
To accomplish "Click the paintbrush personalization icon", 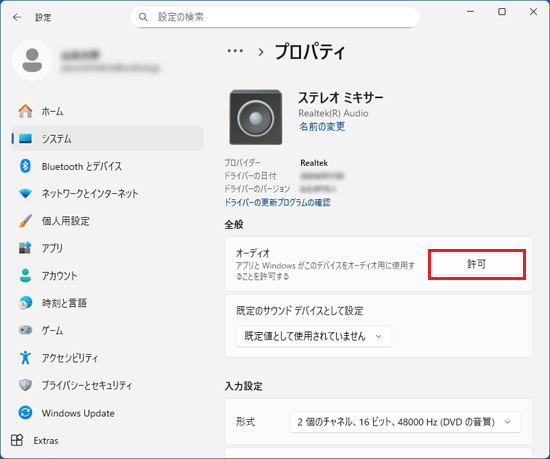I will [x=25, y=221].
